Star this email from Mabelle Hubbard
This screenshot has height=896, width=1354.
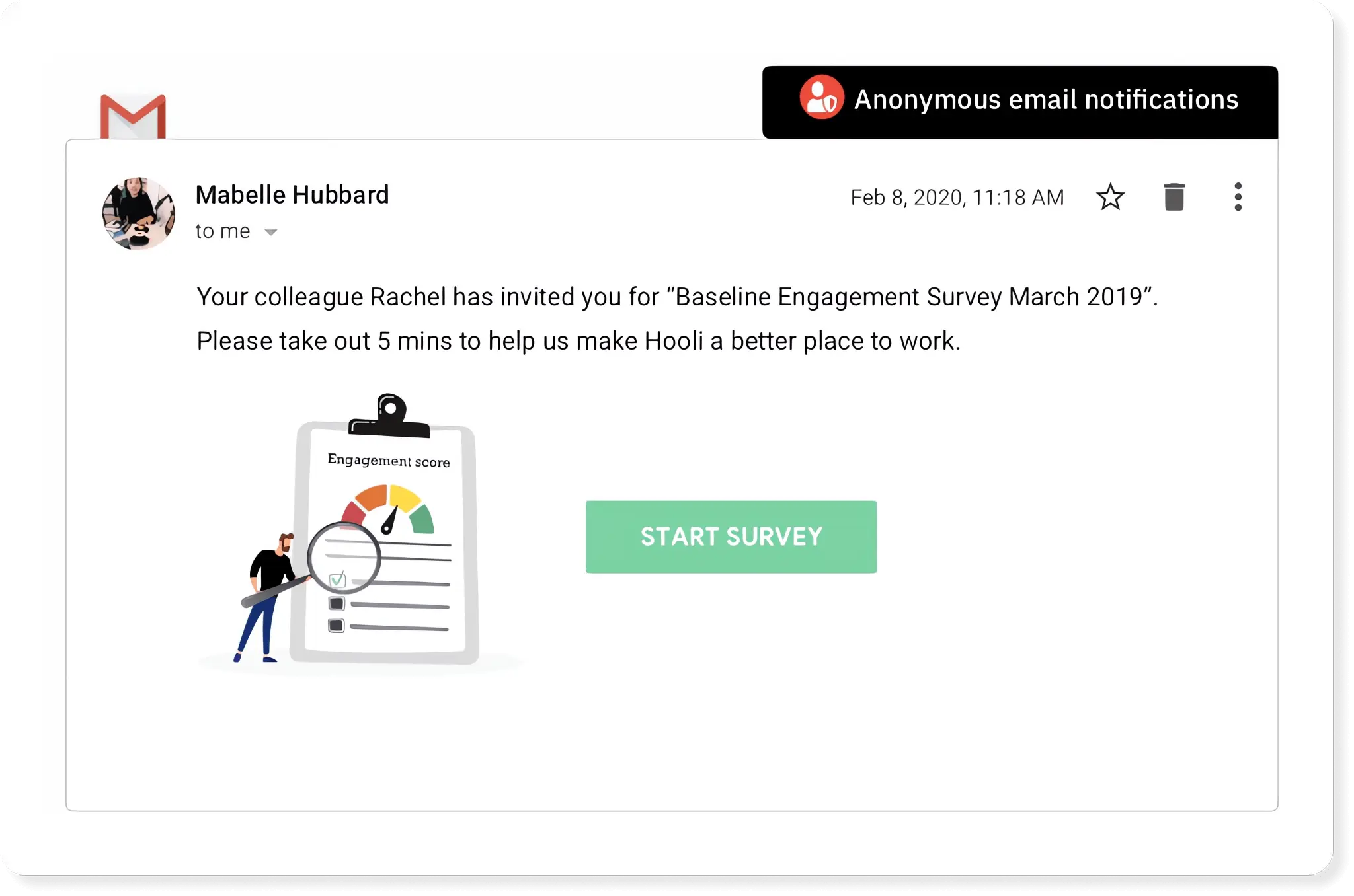pyautogui.click(x=1111, y=197)
